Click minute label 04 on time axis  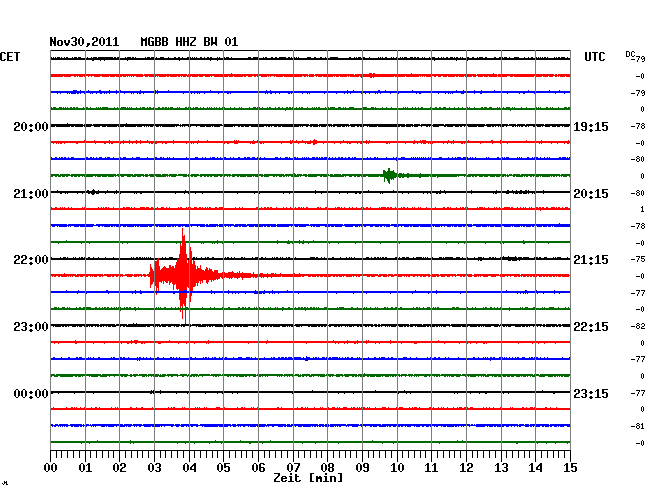tap(189, 467)
